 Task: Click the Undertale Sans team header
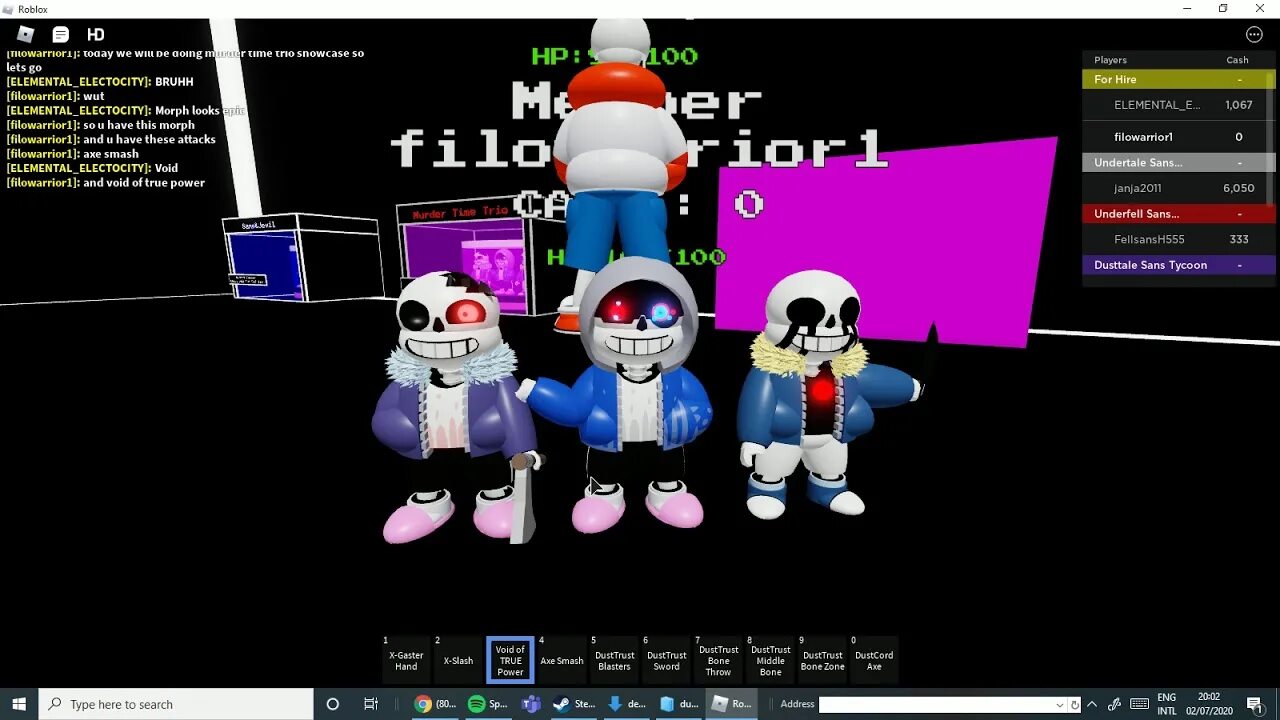point(1175,162)
